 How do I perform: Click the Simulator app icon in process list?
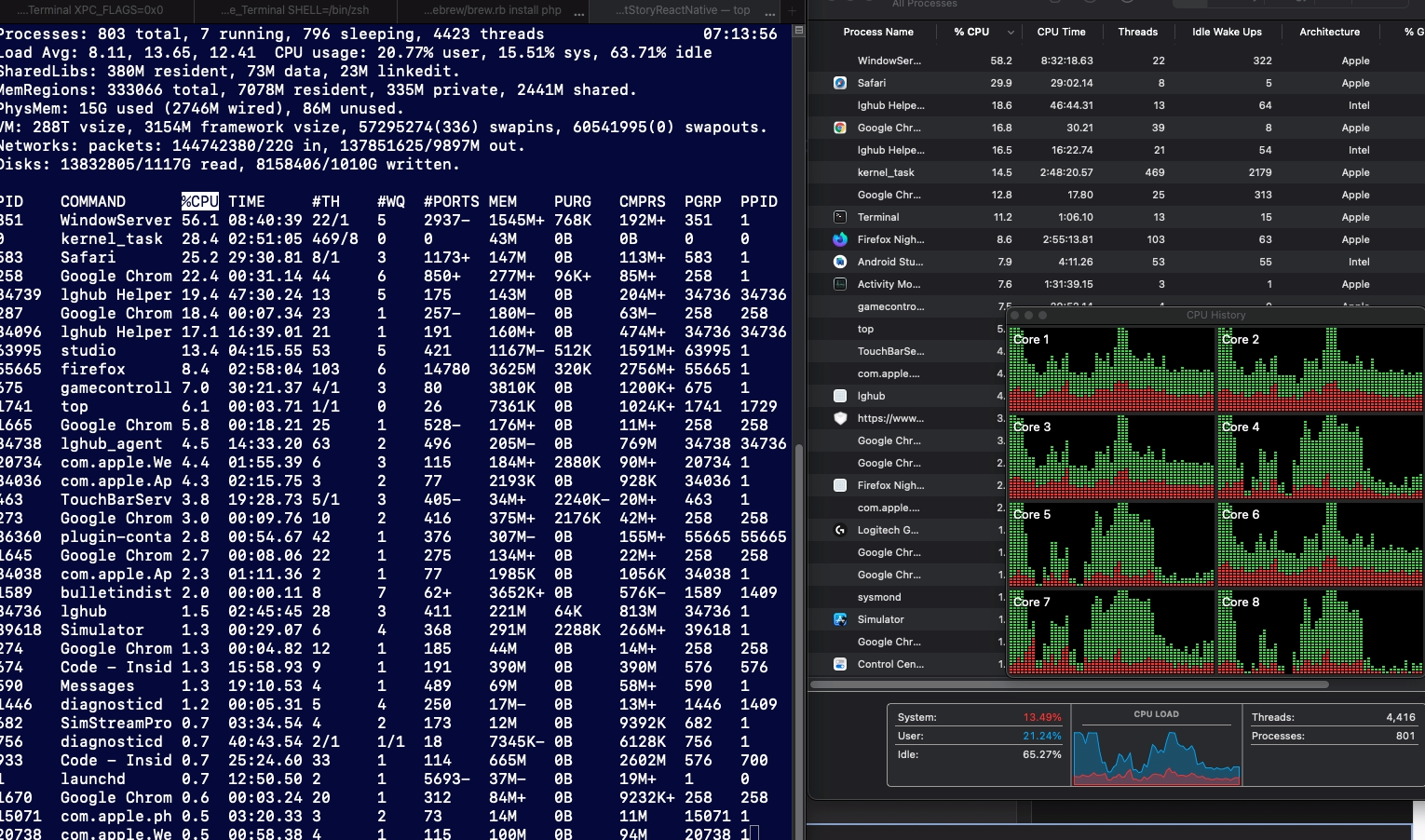840,619
